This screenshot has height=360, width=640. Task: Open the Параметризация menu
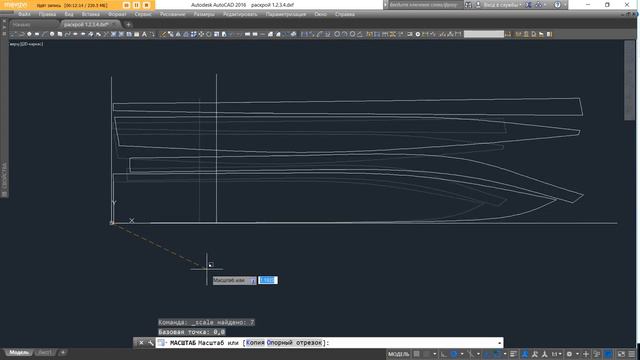(x=286, y=14)
